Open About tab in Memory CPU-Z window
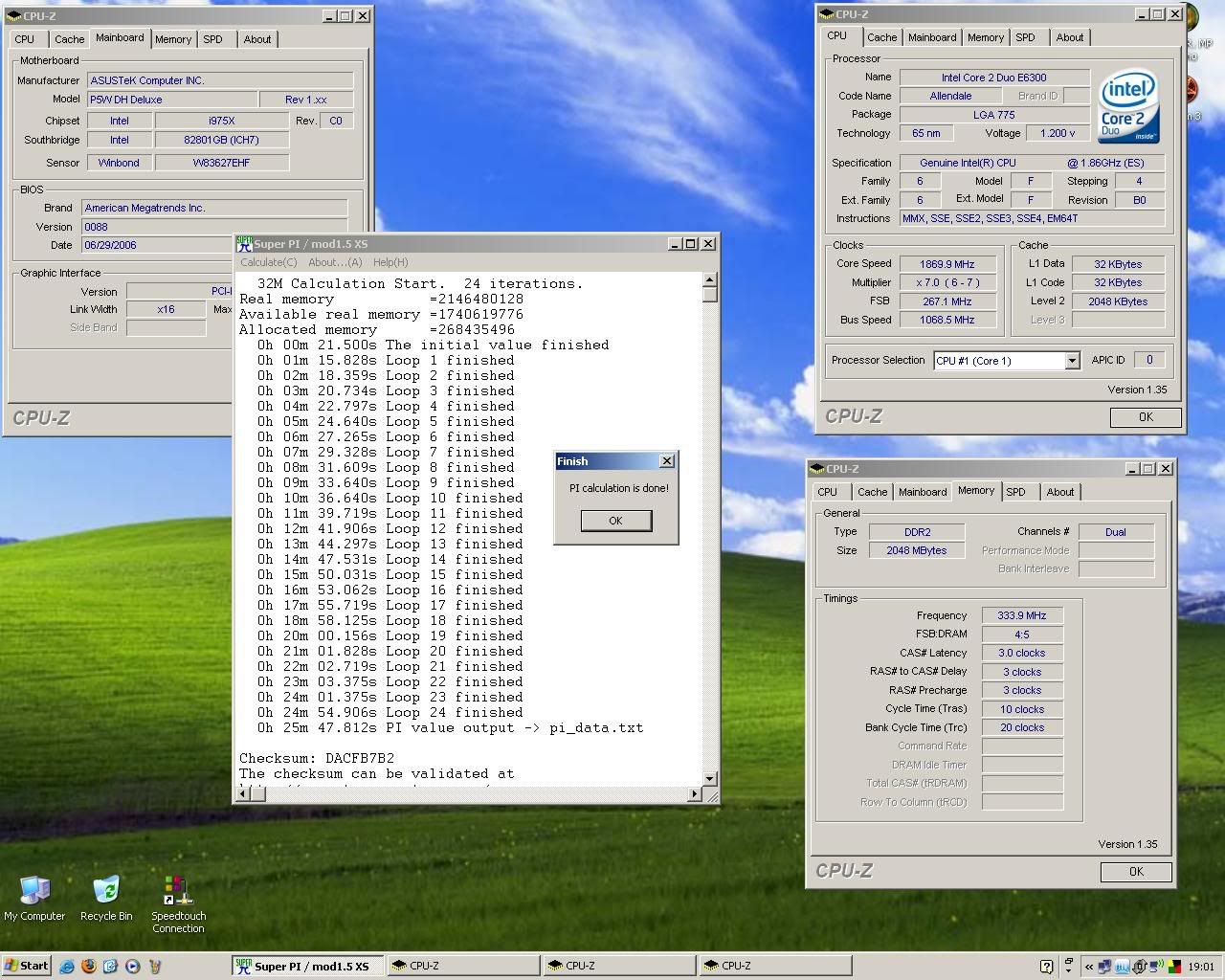The width and height of the screenshot is (1225, 980). coord(1059,492)
